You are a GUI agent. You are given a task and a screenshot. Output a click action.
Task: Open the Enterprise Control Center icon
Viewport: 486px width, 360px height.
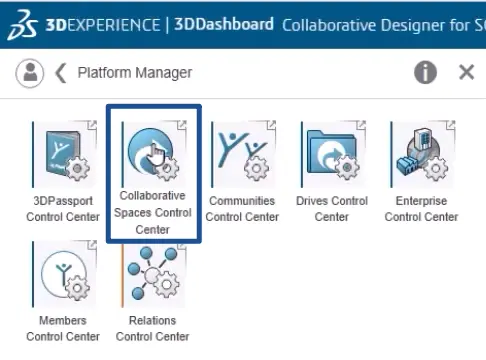pyautogui.click(x=423, y=155)
